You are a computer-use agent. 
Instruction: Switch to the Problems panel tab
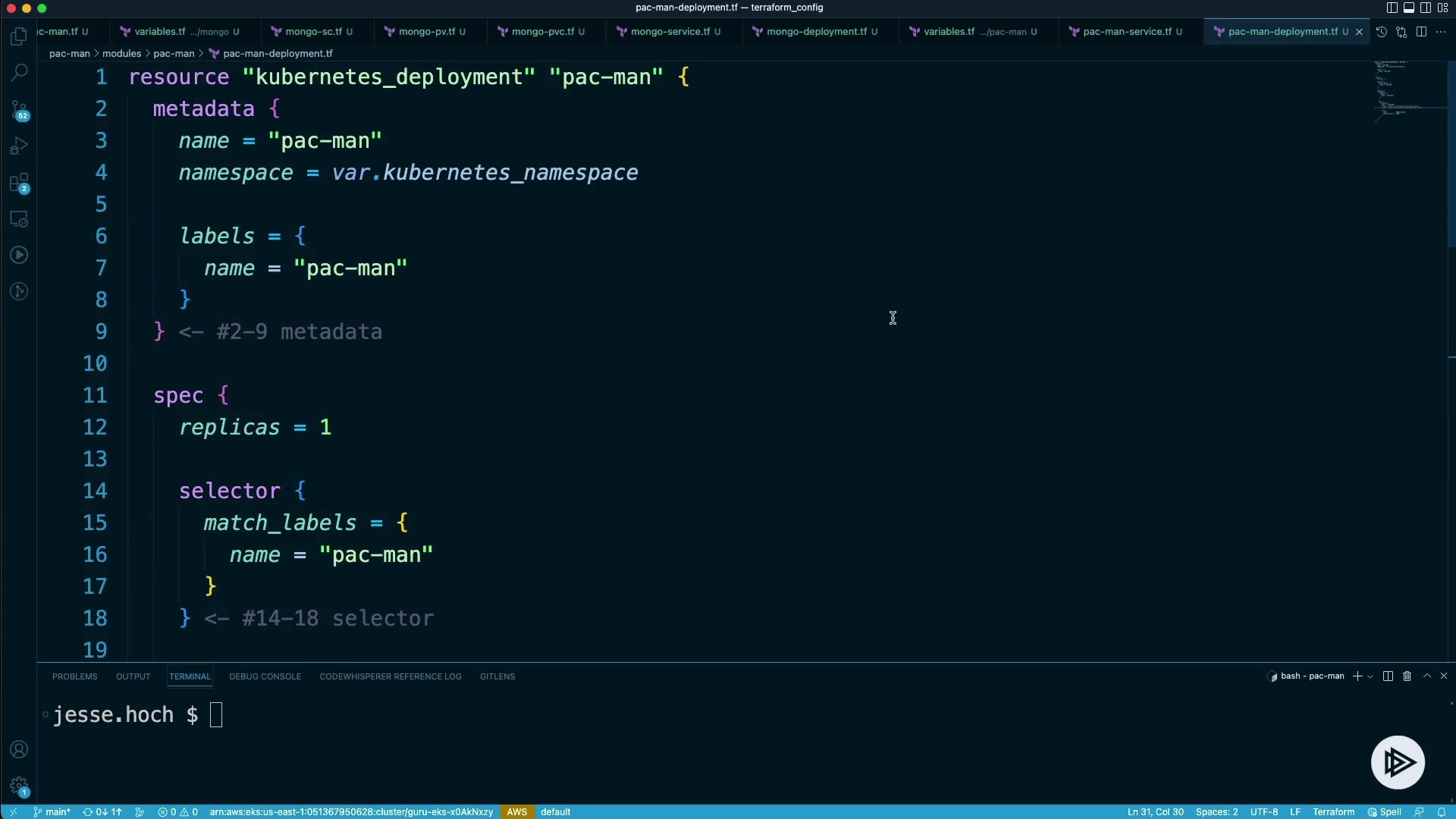coord(74,676)
